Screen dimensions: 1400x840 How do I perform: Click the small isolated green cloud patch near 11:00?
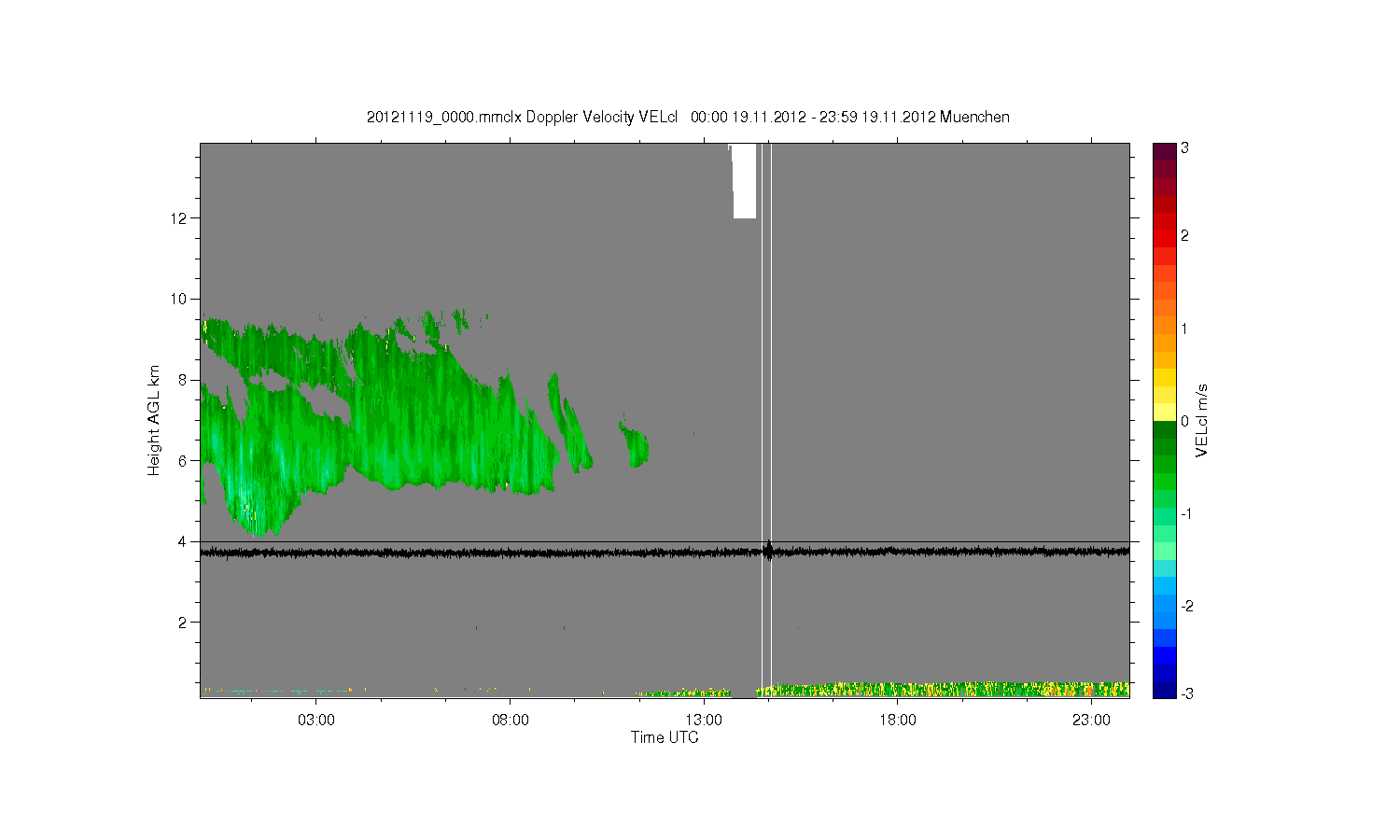[636, 443]
